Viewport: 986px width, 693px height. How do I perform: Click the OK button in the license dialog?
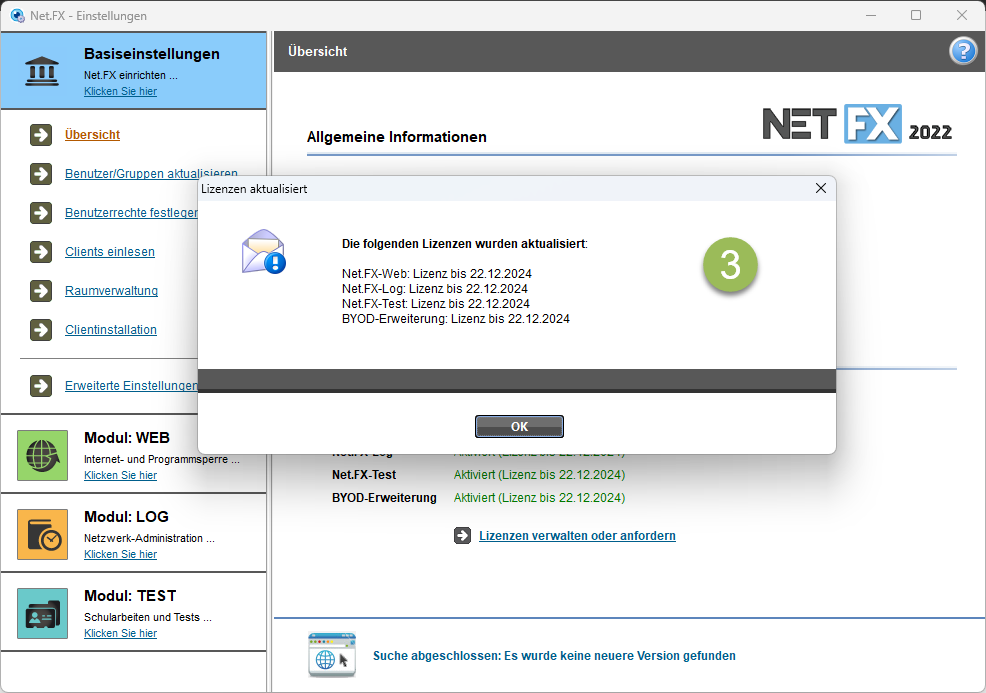(519, 426)
